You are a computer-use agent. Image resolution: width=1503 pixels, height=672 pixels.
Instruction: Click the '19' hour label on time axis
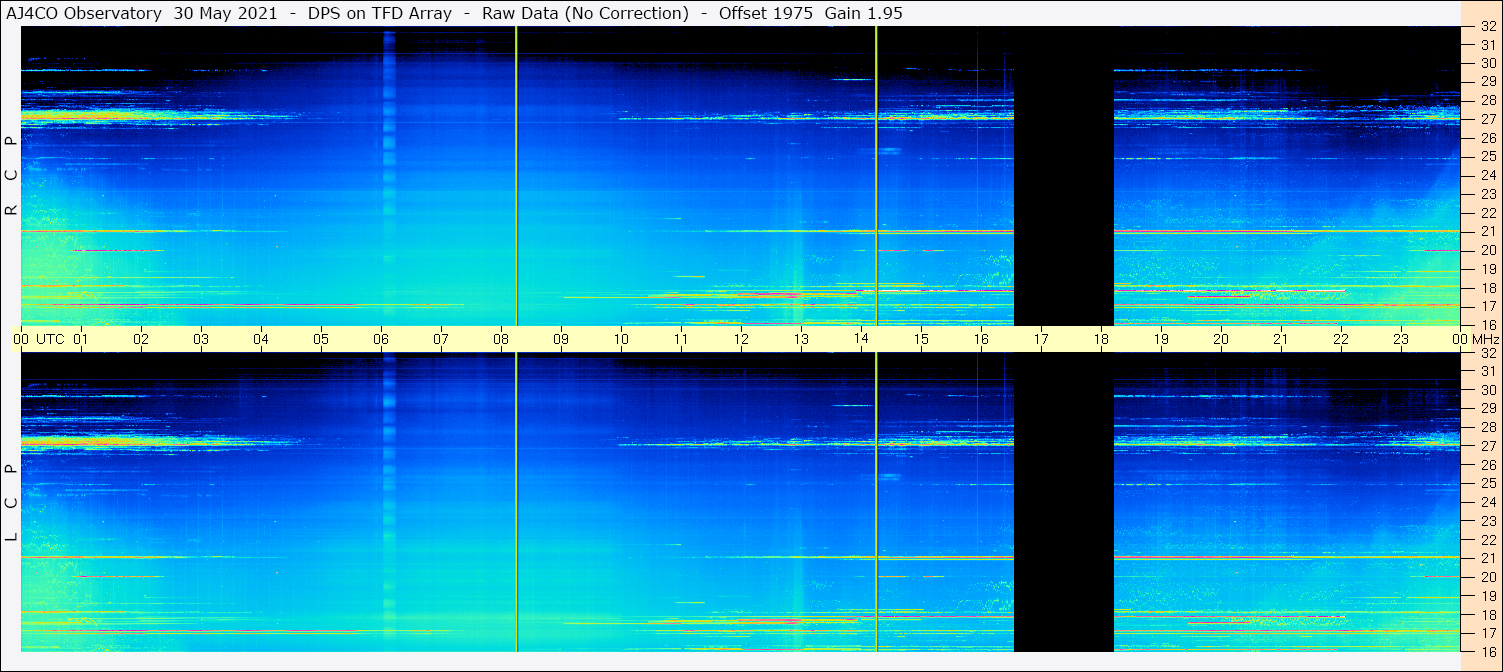point(1161,339)
